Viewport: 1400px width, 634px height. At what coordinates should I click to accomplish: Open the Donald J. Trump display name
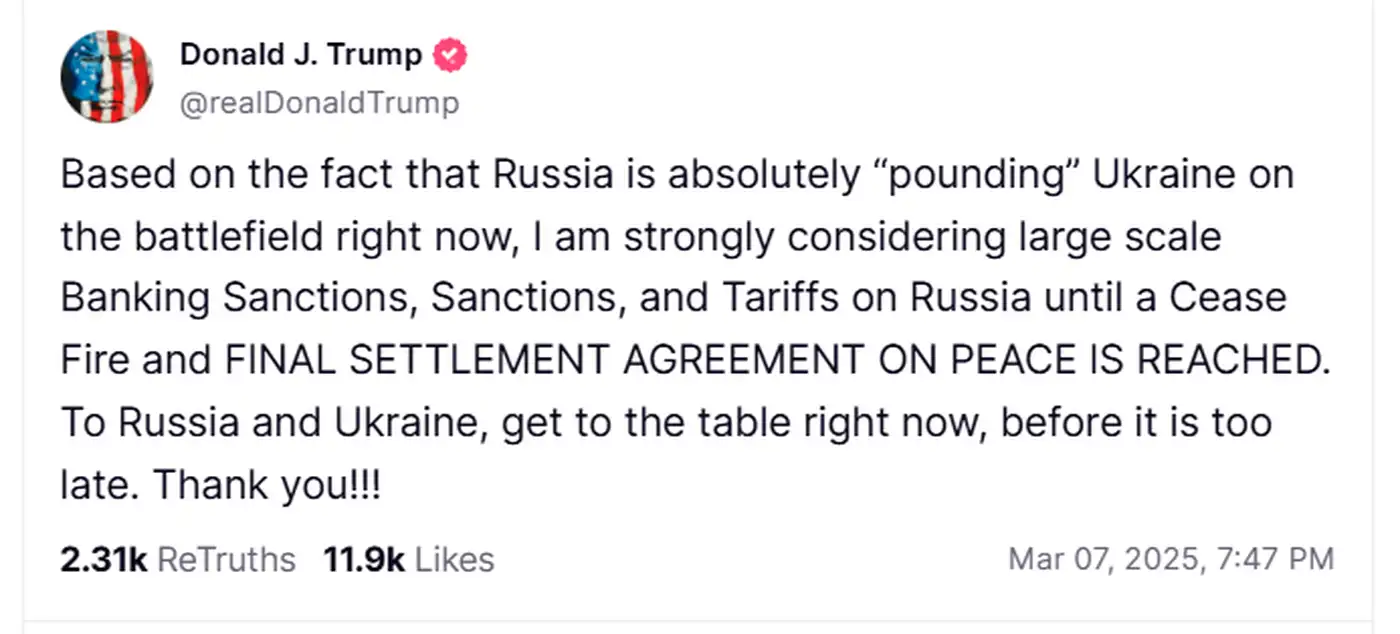[x=300, y=55]
